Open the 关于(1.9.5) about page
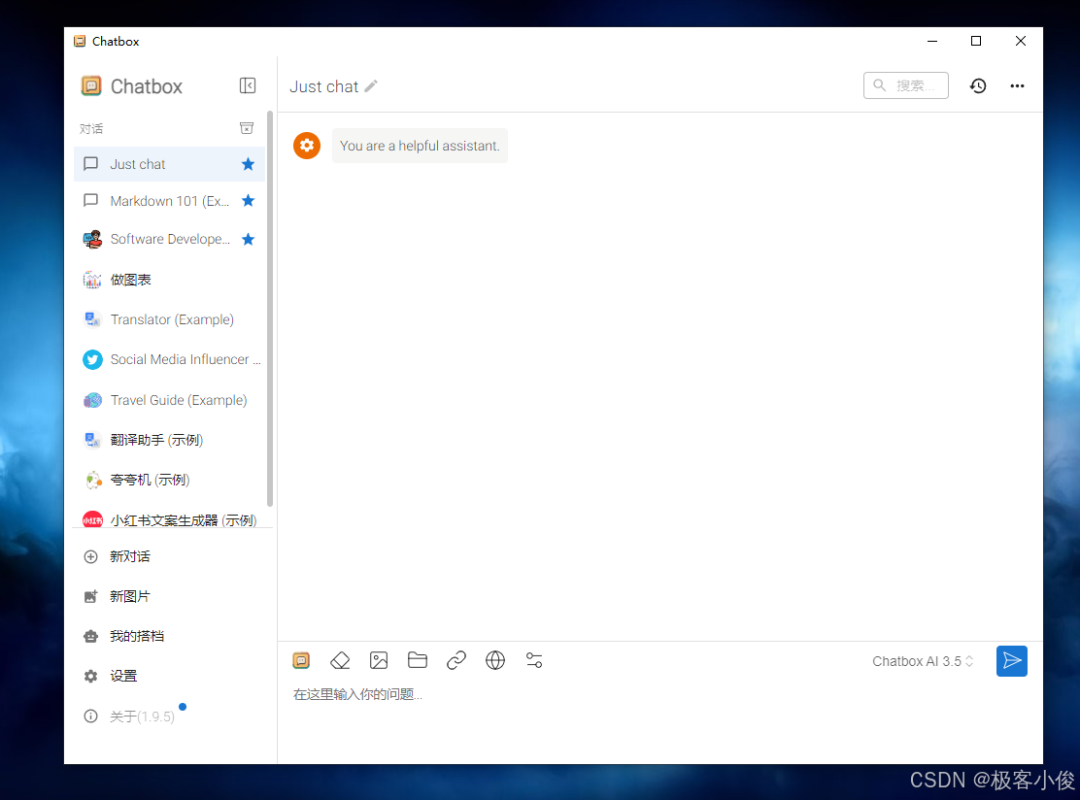This screenshot has height=800, width=1080. pos(170,716)
